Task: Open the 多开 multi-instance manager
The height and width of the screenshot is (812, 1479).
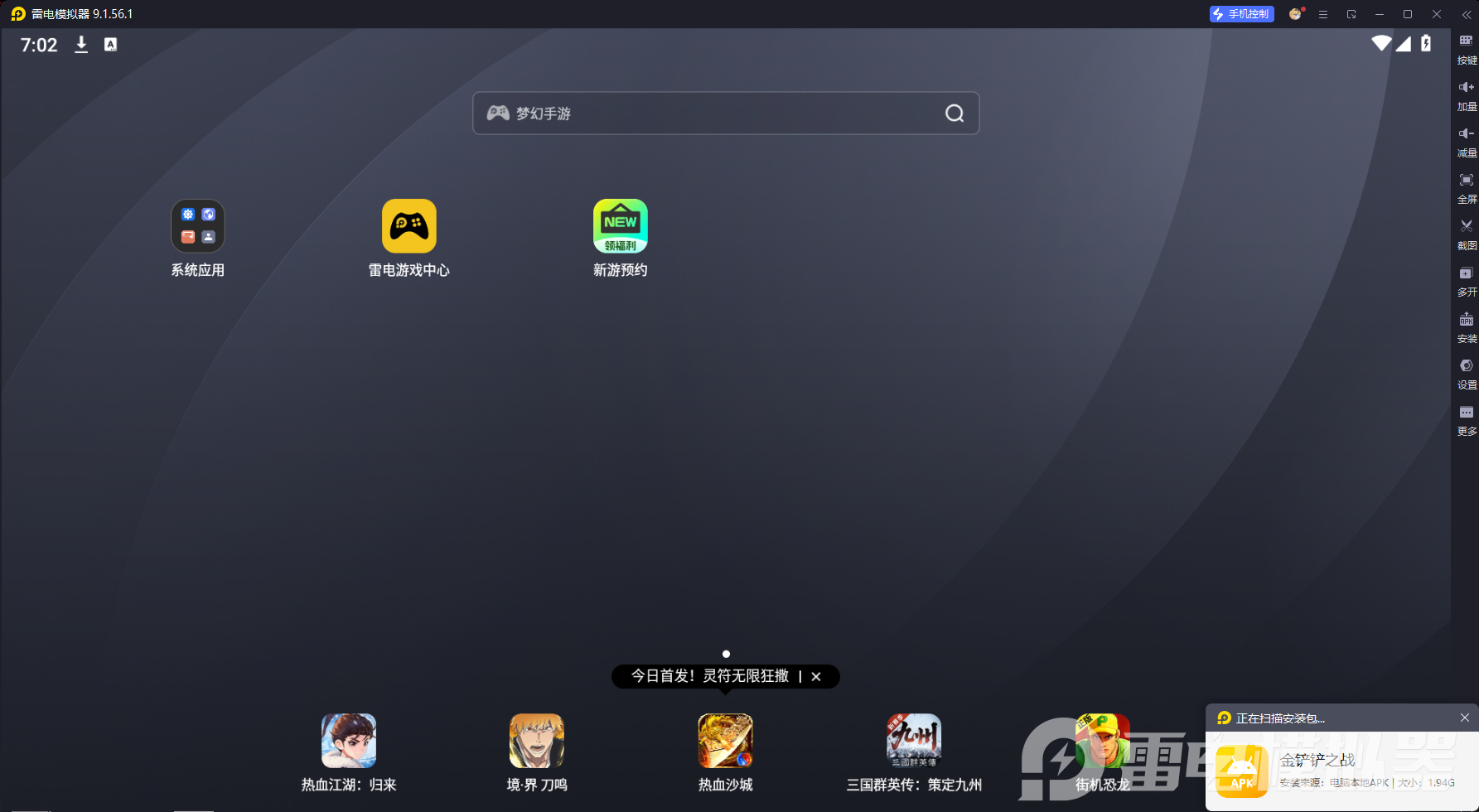Action: click(1466, 281)
